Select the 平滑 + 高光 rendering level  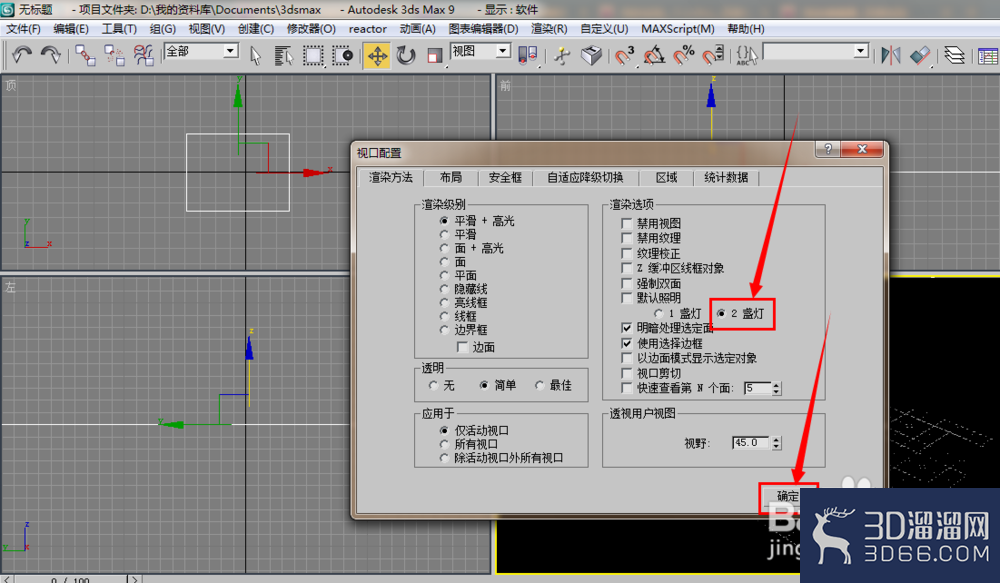tap(478, 221)
